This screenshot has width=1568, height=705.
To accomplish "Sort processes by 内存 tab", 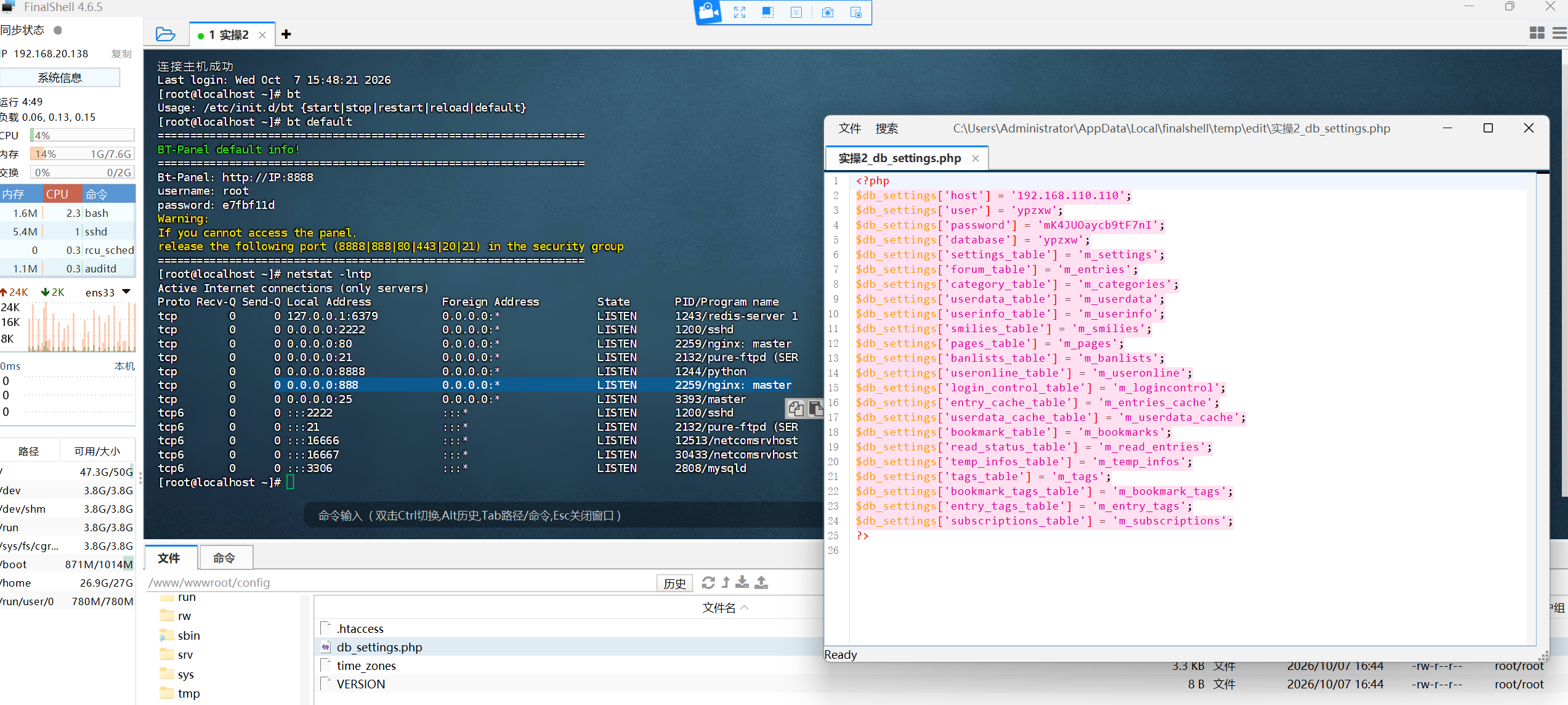I will [x=21, y=194].
